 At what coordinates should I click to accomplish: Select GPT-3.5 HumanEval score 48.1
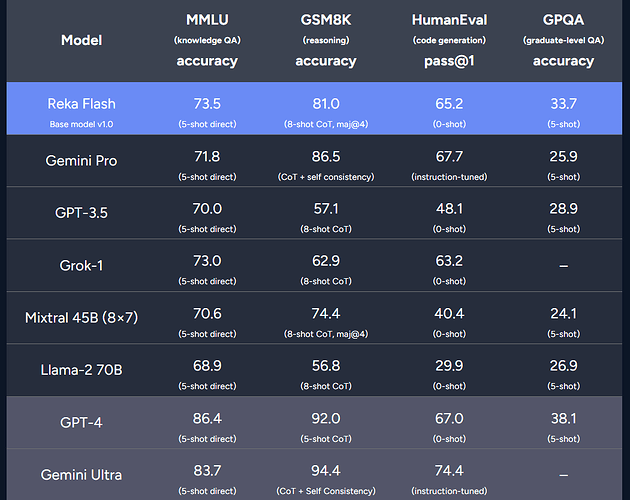pyautogui.click(x=449, y=209)
